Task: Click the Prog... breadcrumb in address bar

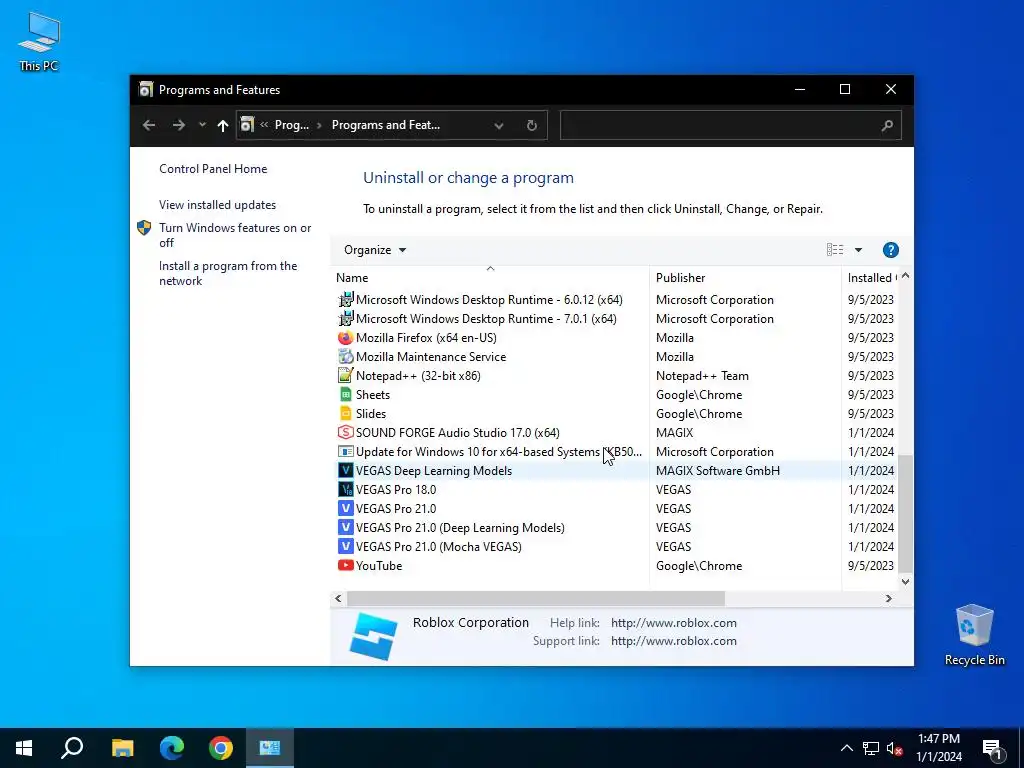Action: point(292,125)
